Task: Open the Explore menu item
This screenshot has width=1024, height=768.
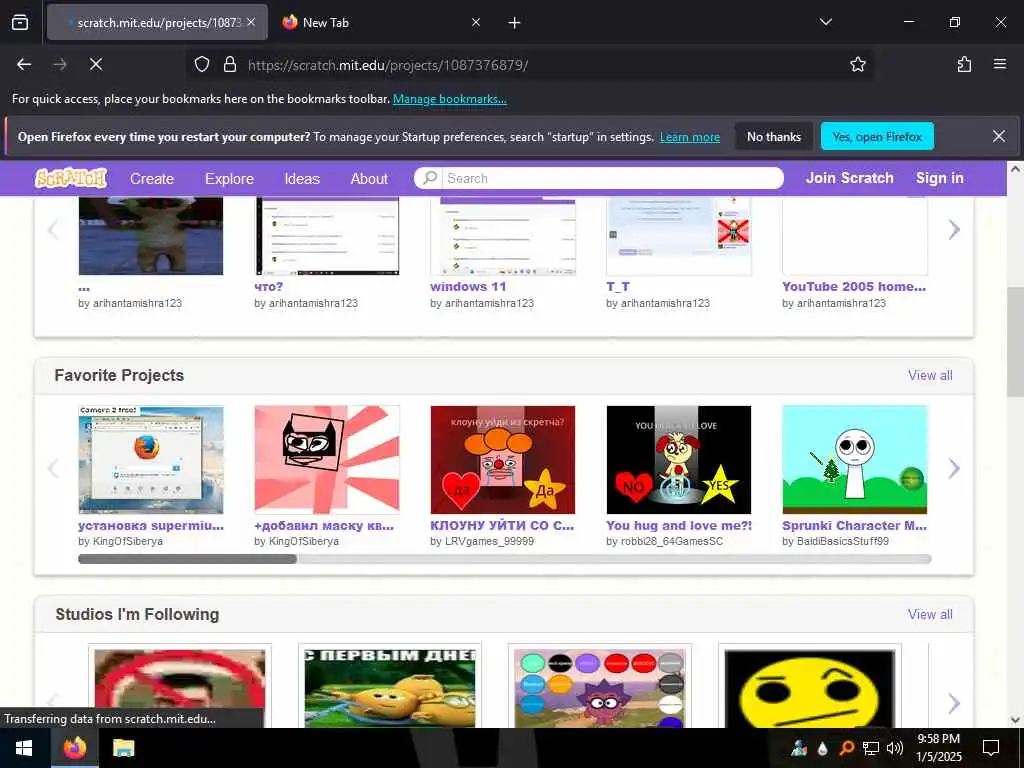Action: tap(229, 179)
